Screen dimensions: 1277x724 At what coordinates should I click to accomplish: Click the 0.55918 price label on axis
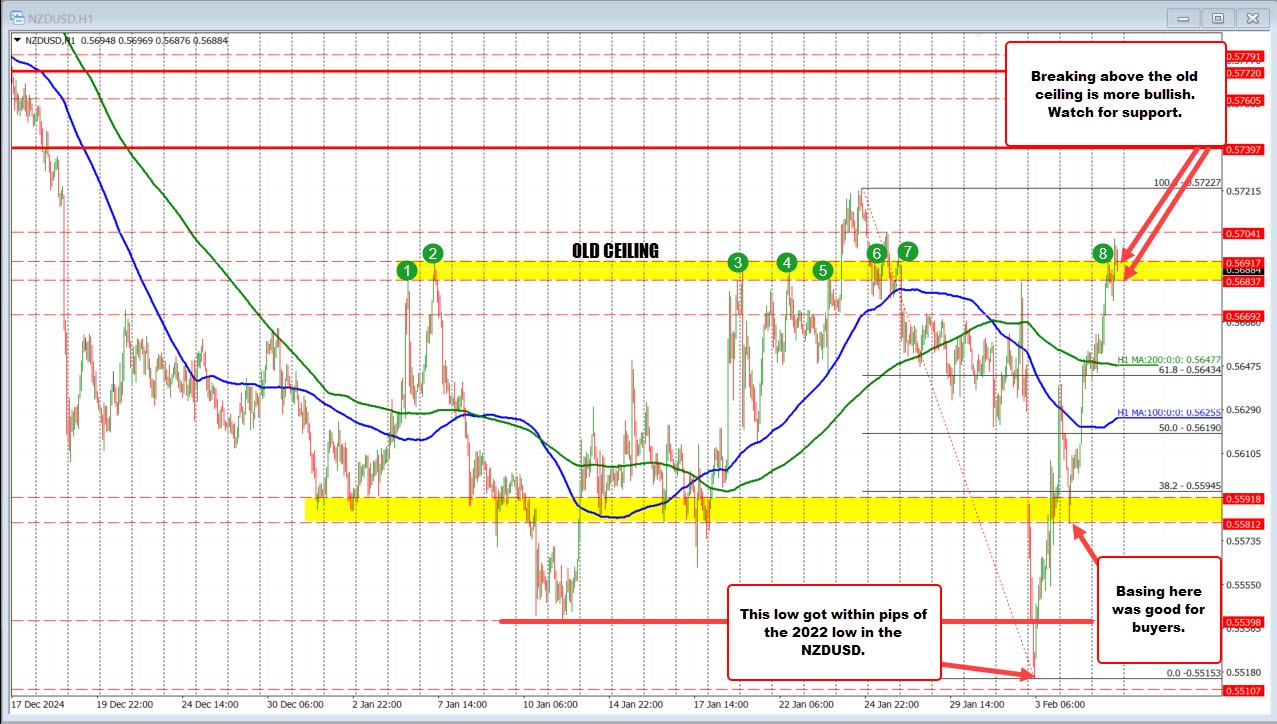[1244, 497]
